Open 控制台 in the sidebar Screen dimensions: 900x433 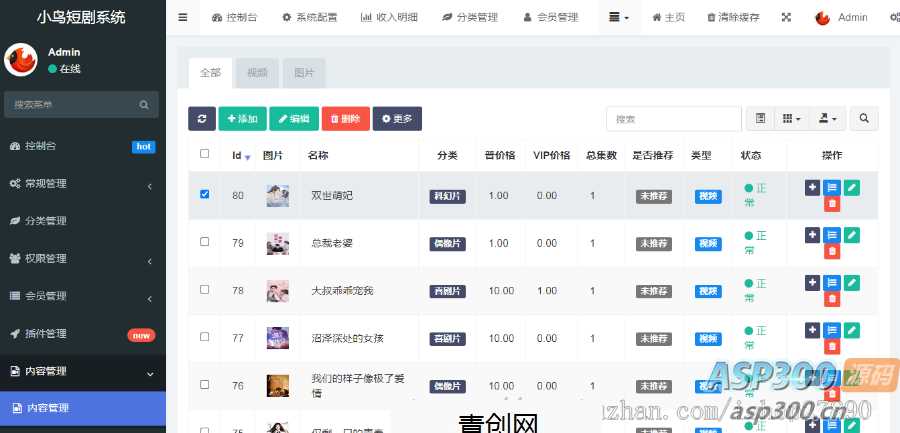(83, 146)
